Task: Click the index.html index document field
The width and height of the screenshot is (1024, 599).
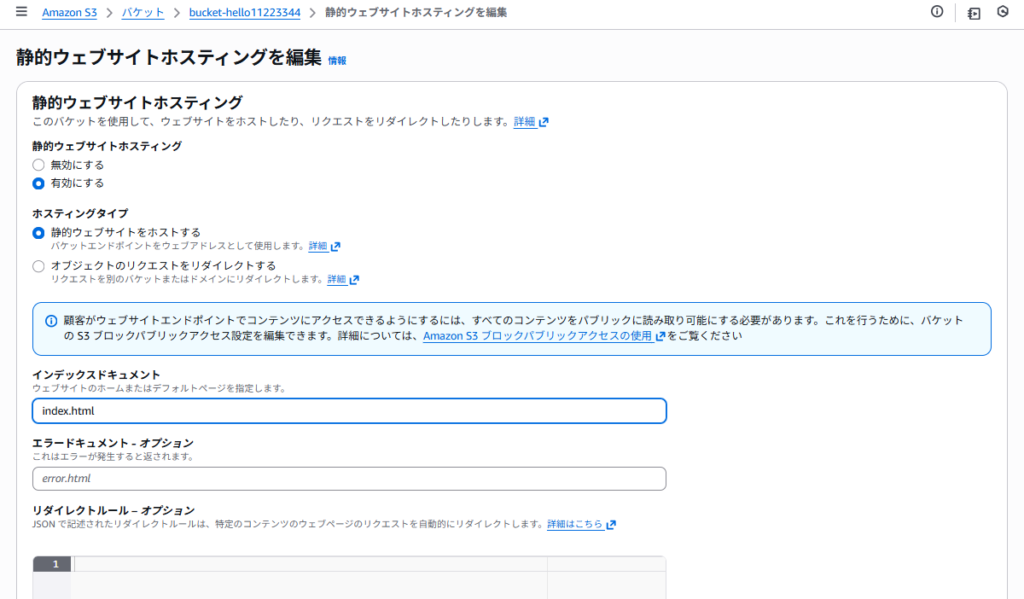Action: point(349,411)
